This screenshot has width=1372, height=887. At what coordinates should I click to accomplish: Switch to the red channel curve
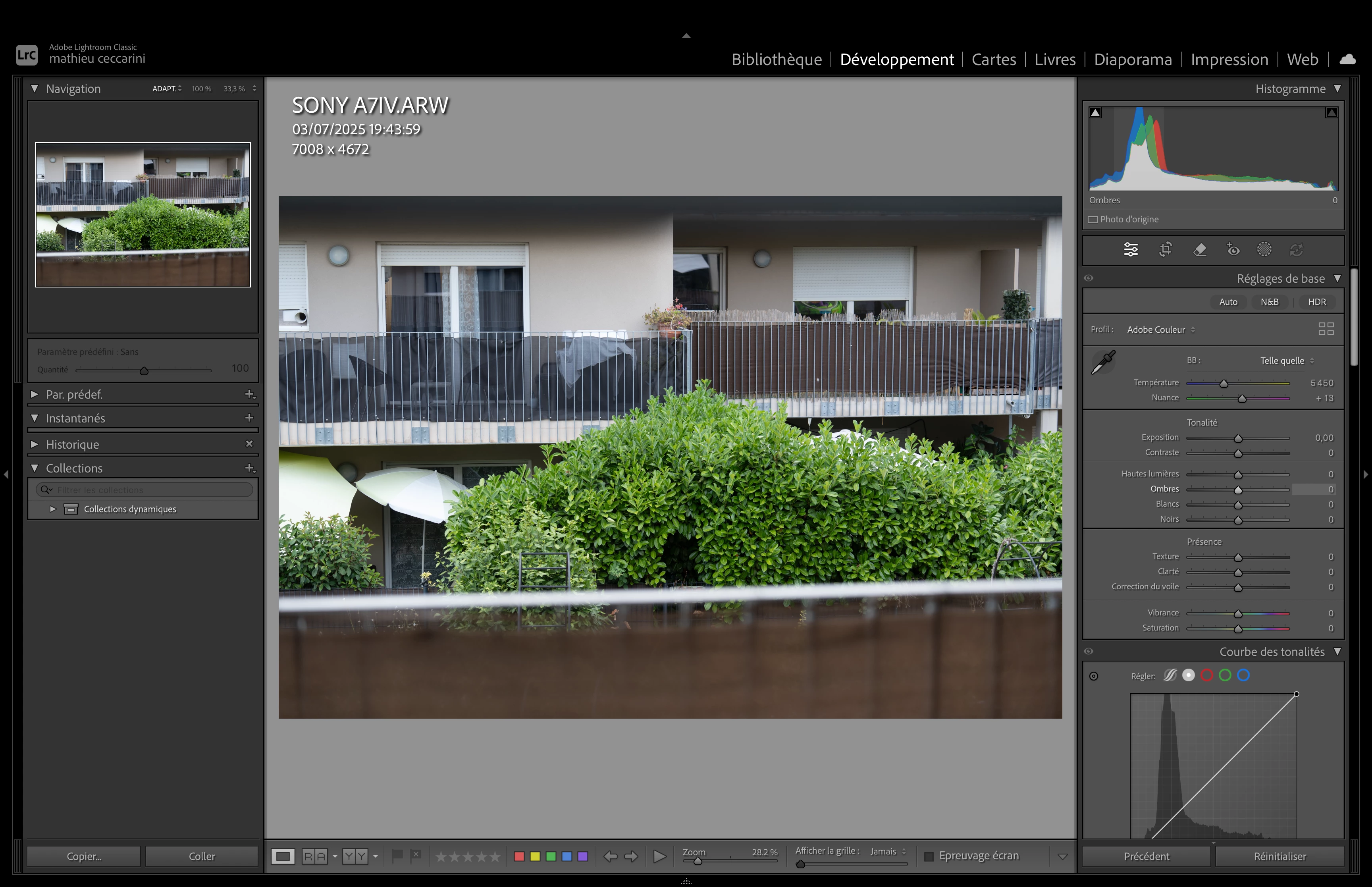pos(1207,676)
